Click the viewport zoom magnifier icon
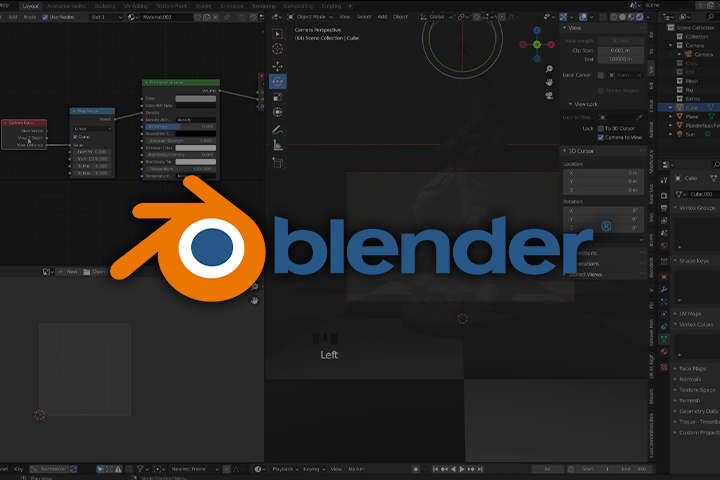720x480 pixels. [549, 69]
